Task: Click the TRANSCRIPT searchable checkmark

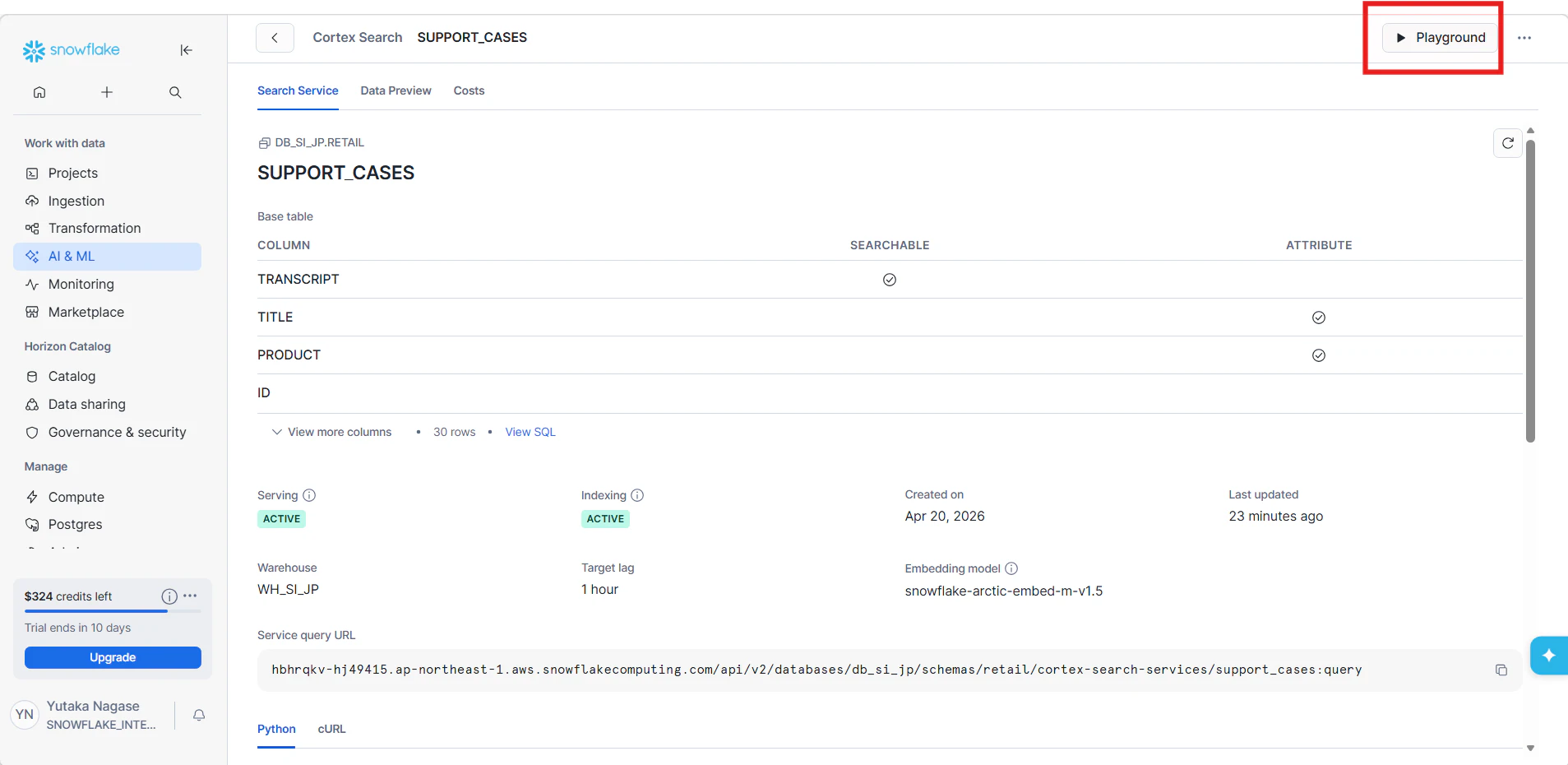Action: pos(890,280)
